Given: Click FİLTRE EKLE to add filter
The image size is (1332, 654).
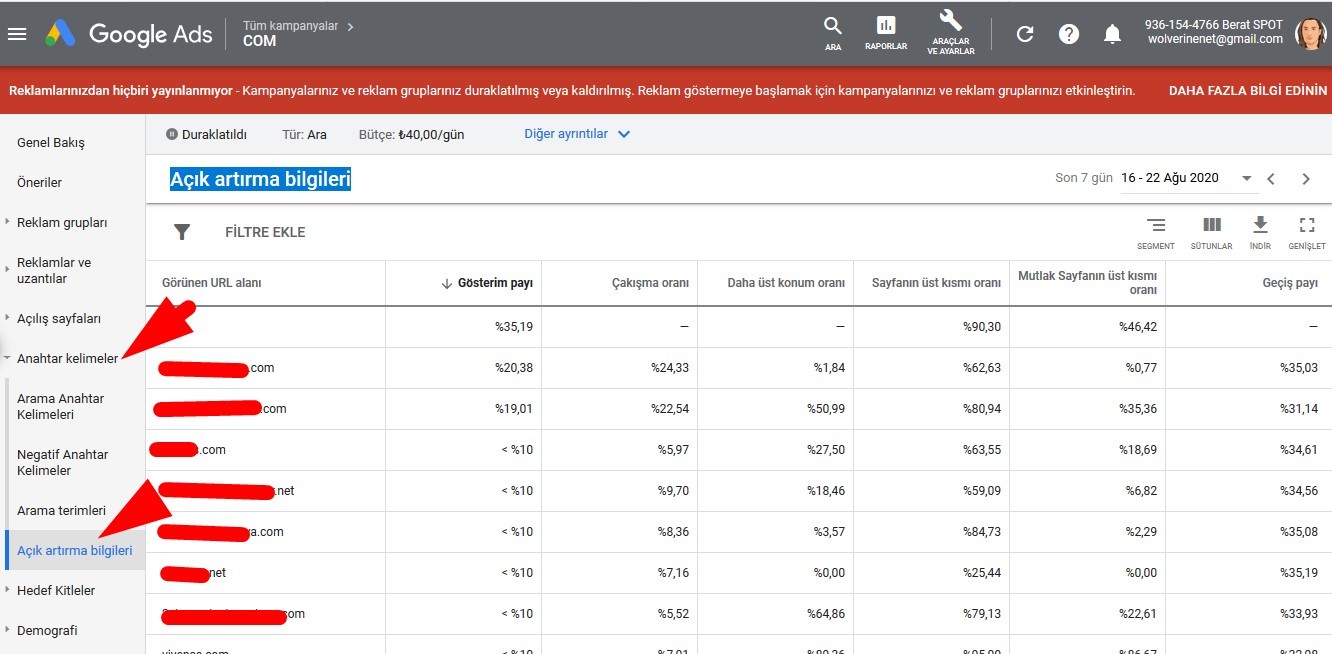Looking at the screenshot, I should 265,232.
